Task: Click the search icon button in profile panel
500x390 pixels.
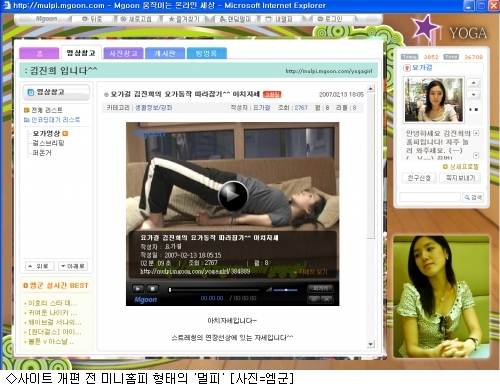Action: pos(473,197)
